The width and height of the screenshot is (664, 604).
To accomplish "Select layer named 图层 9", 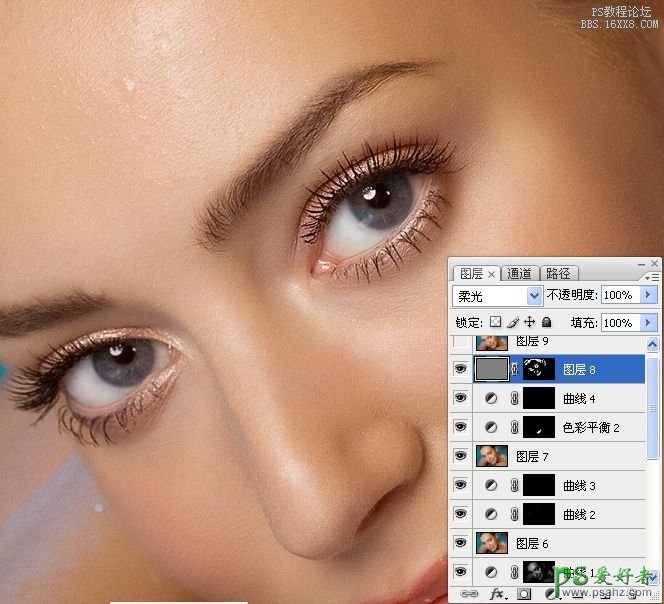I will (532, 341).
